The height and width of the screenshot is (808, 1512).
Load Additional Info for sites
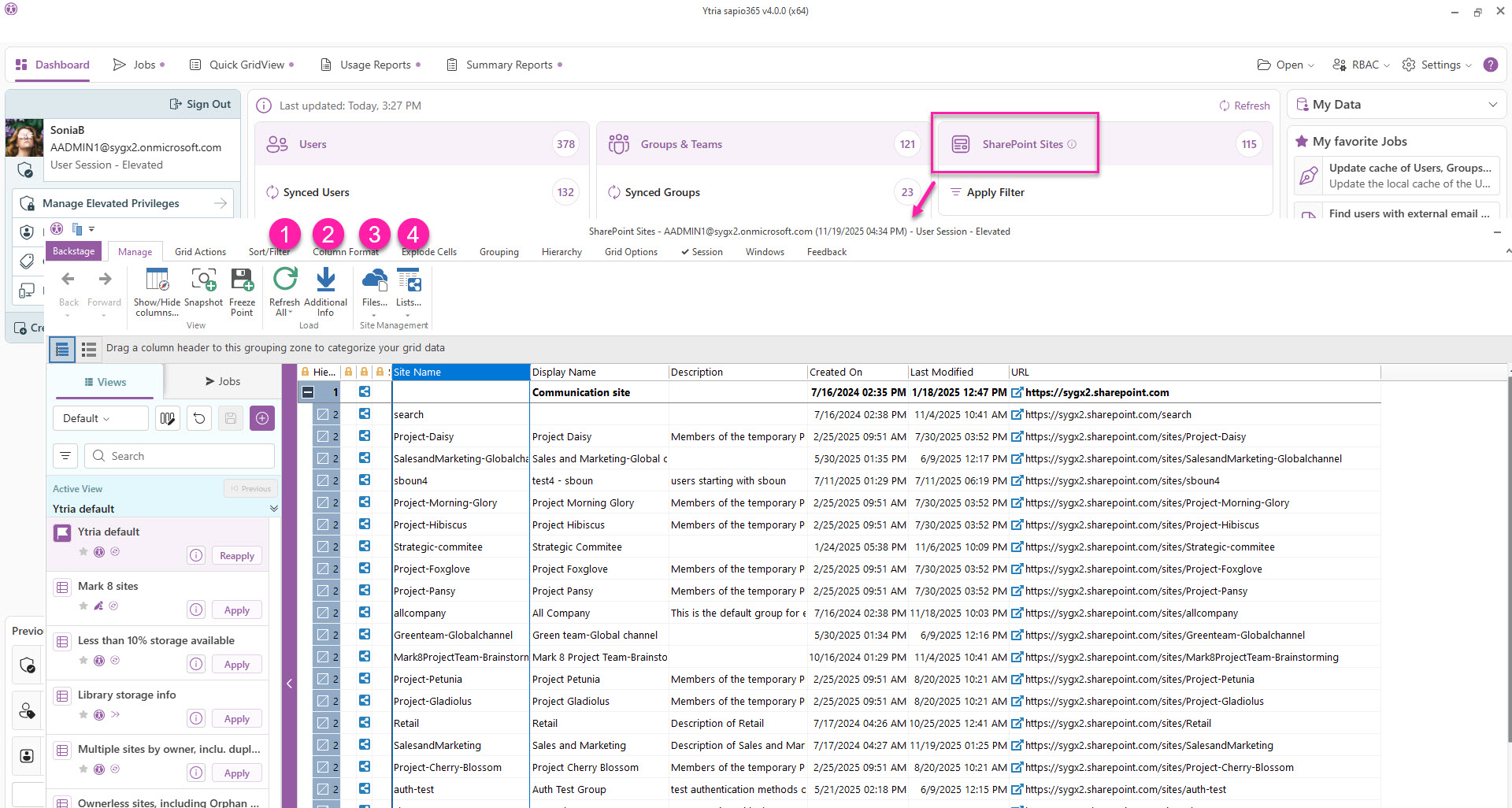[325, 280]
